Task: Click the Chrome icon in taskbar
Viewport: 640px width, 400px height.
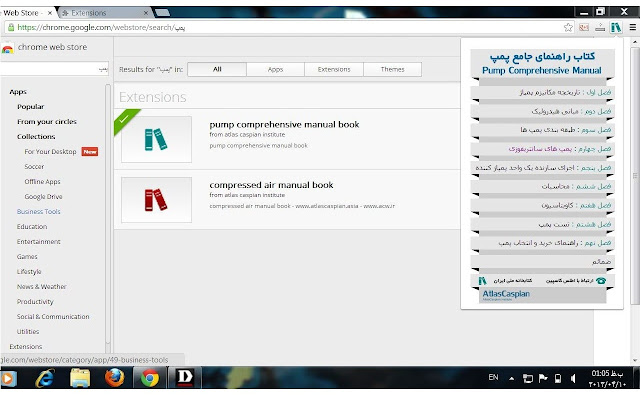Action: tap(150, 378)
